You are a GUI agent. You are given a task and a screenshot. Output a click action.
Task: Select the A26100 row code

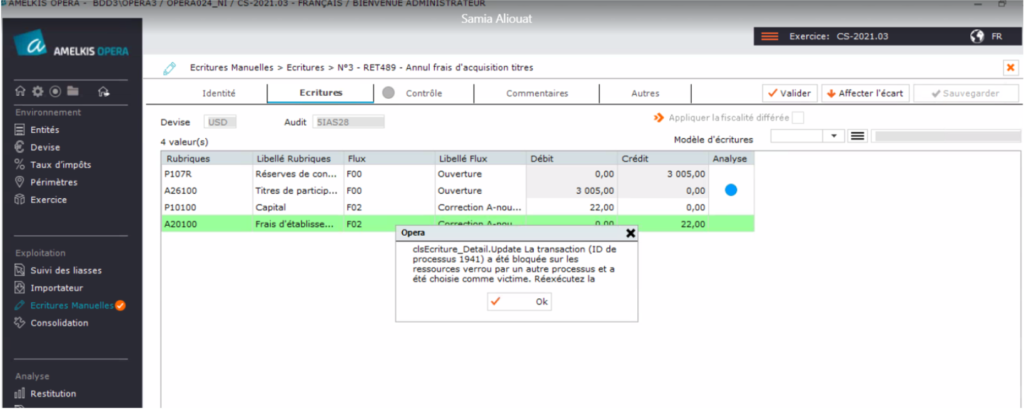180,191
